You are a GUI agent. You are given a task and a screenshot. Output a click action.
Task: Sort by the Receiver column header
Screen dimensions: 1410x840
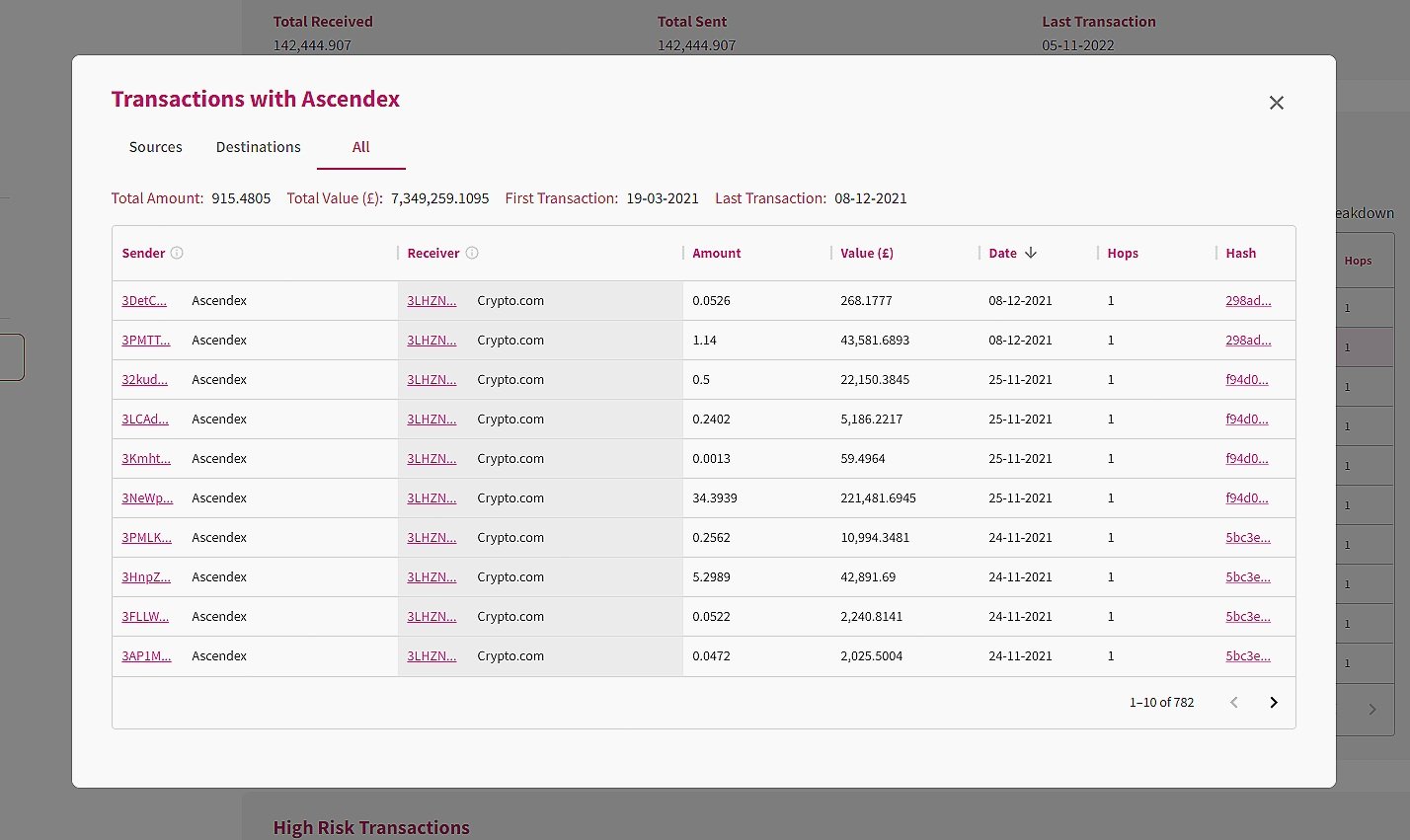pyautogui.click(x=433, y=254)
